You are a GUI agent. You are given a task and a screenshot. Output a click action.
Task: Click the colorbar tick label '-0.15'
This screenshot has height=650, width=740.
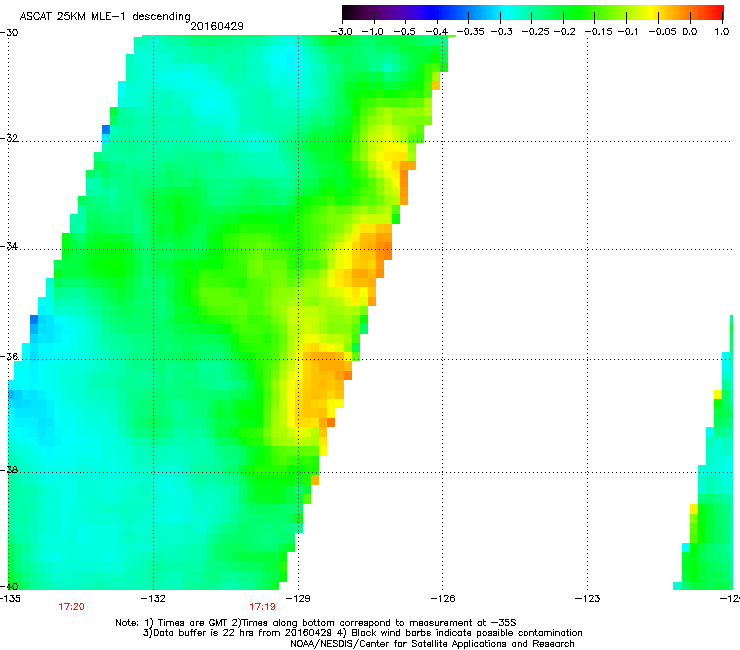(x=598, y=32)
